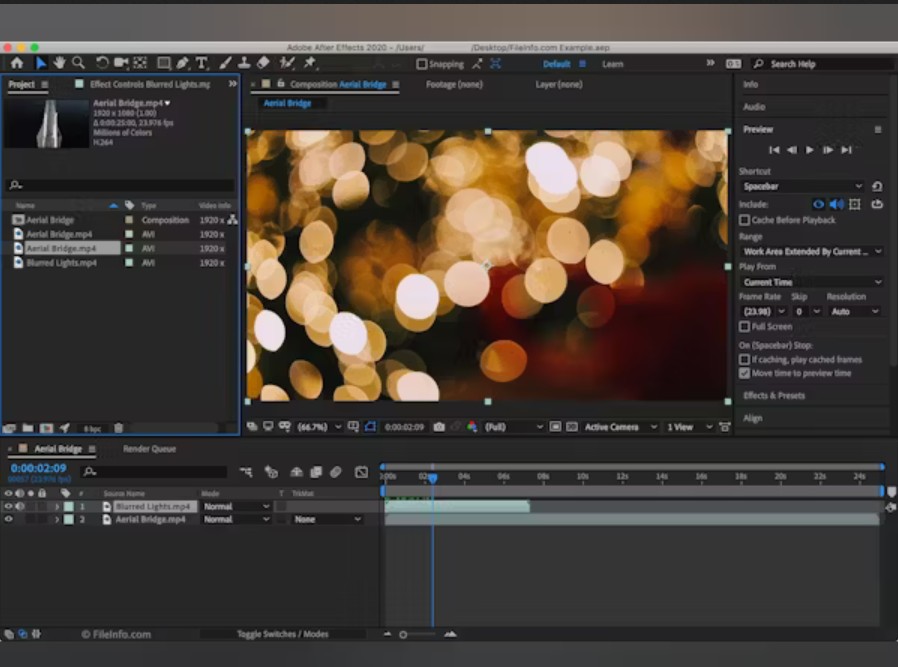The height and width of the screenshot is (667, 898).
Task: Toggle Cache Before Playback checkbox
Action: tap(745, 220)
